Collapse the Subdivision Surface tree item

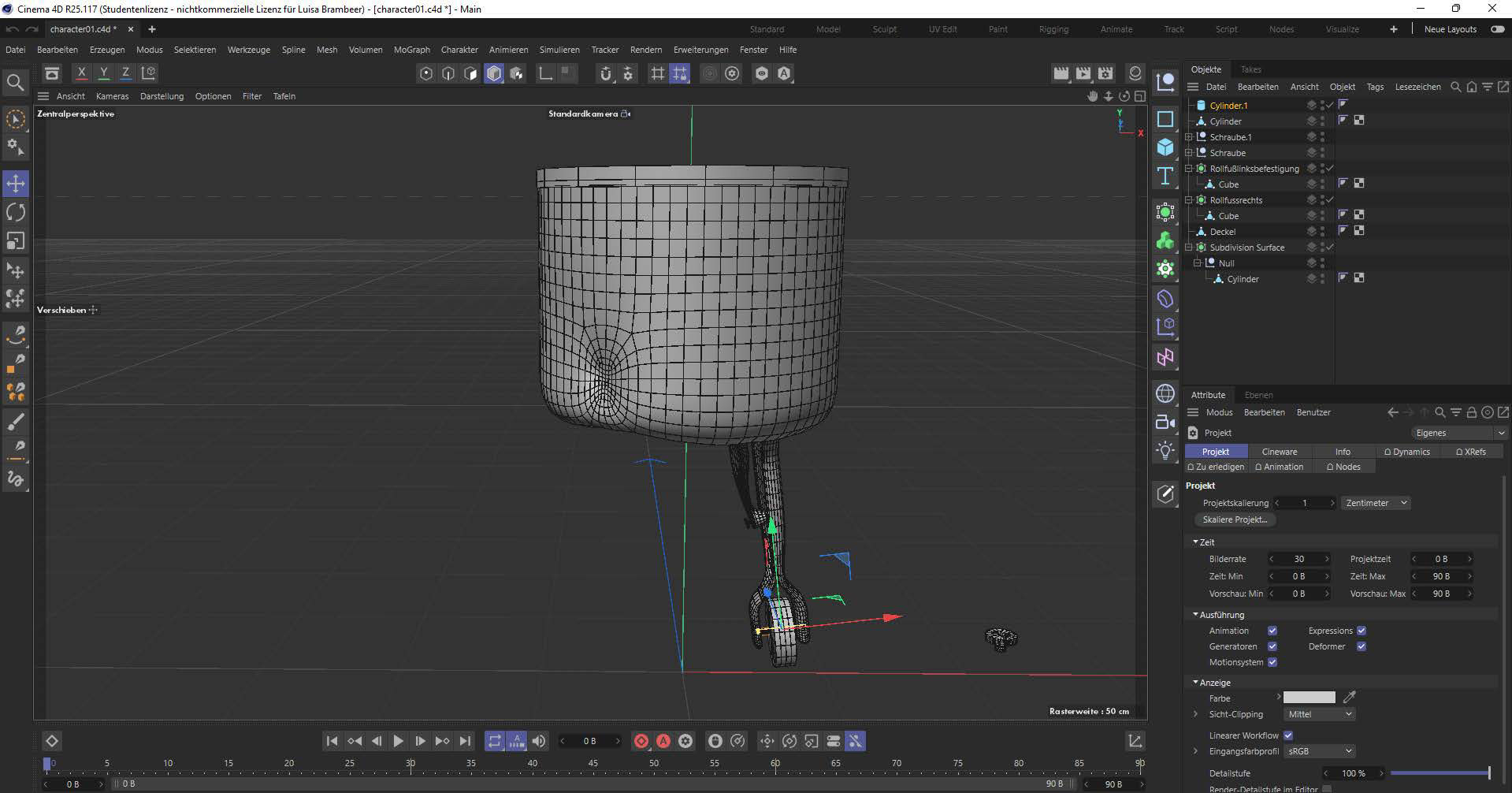coord(1189,248)
